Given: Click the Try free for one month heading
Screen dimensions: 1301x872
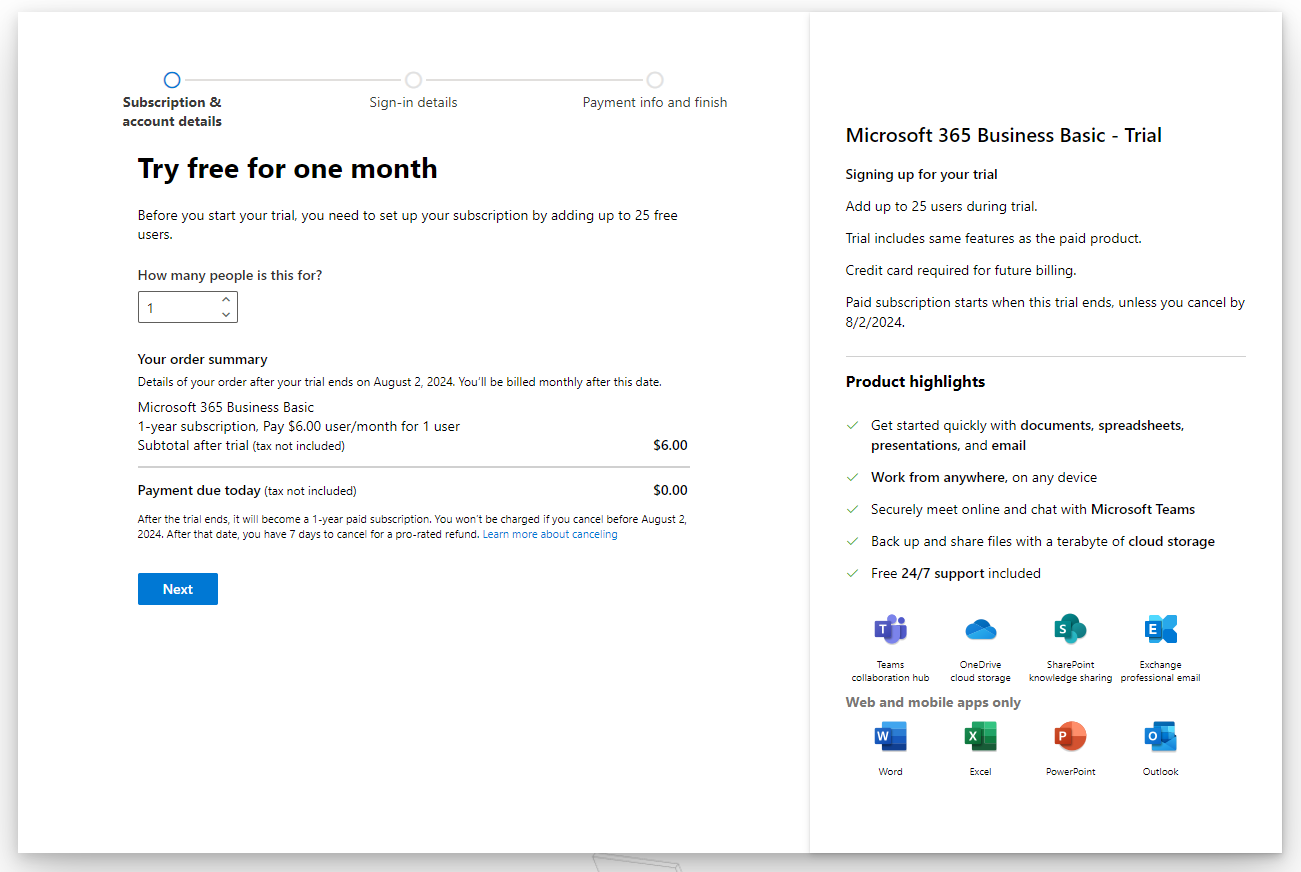Looking at the screenshot, I should click(288, 168).
